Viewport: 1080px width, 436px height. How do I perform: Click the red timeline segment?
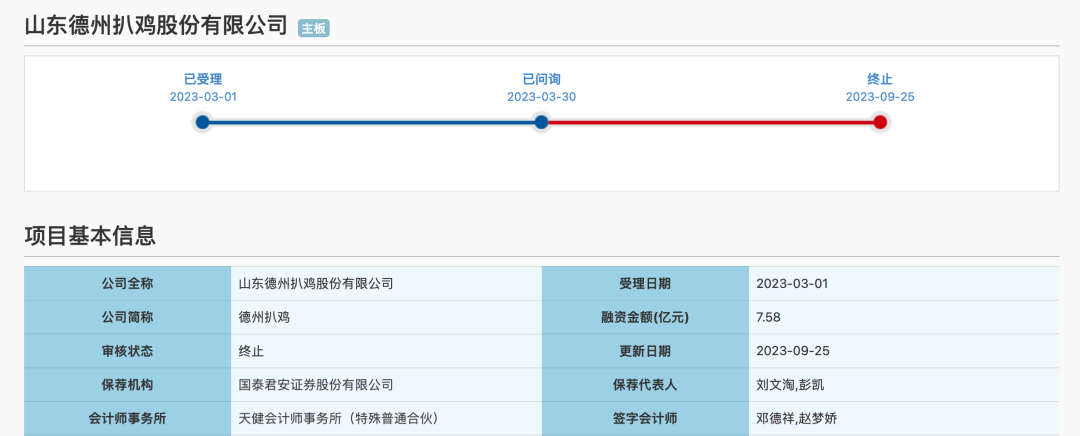(x=710, y=122)
